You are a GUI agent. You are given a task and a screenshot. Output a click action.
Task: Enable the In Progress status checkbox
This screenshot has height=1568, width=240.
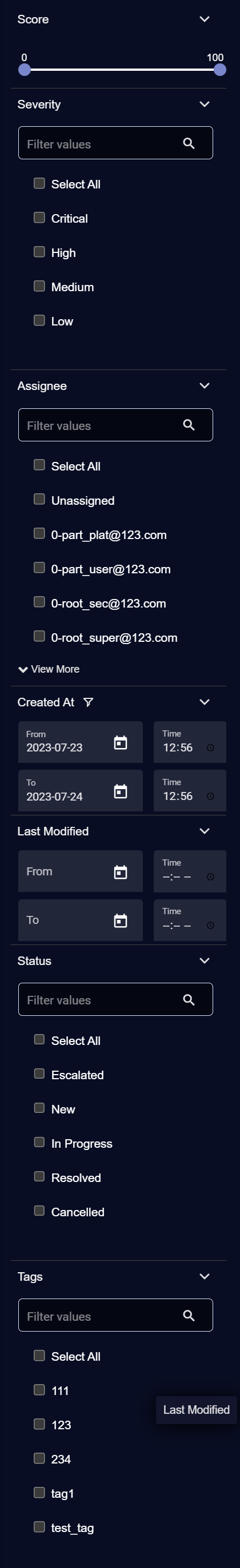tap(39, 1143)
